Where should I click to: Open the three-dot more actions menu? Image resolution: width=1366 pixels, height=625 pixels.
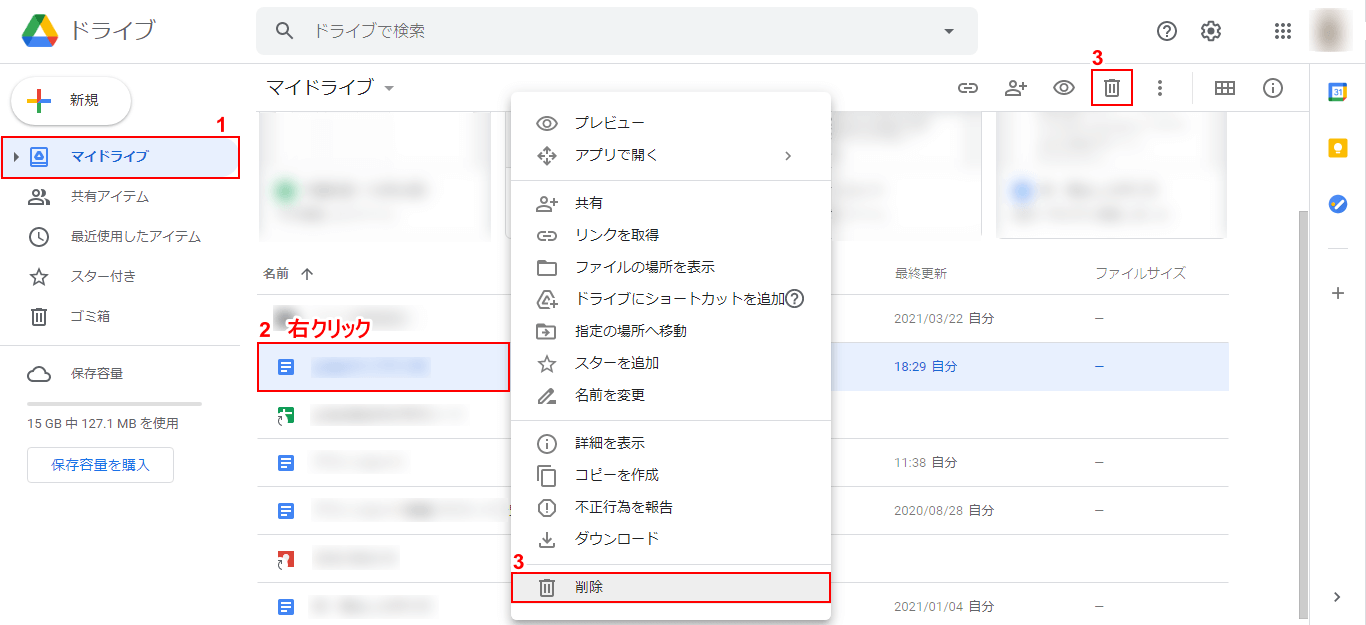(1160, 88)
